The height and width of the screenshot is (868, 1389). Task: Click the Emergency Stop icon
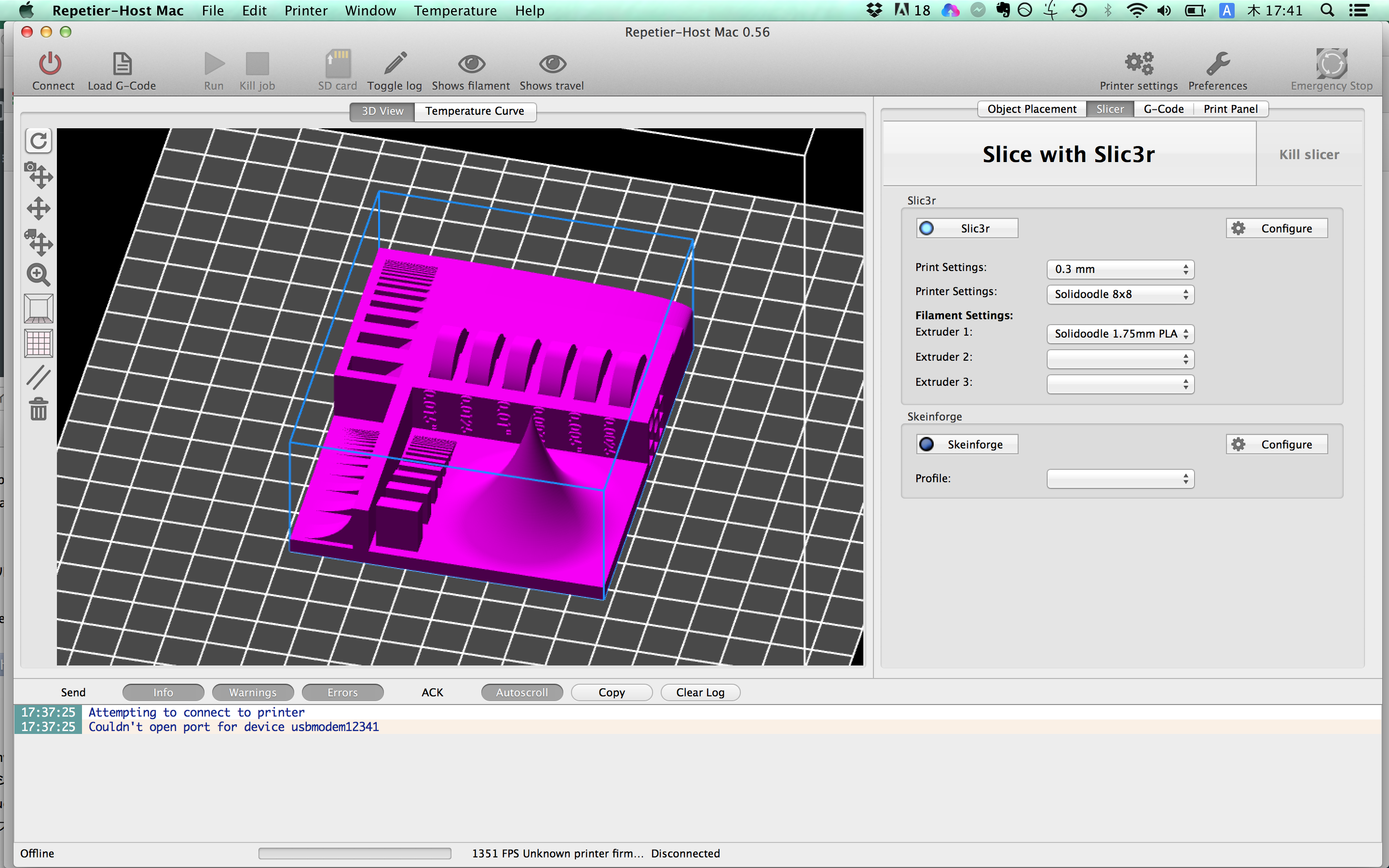1332,63
